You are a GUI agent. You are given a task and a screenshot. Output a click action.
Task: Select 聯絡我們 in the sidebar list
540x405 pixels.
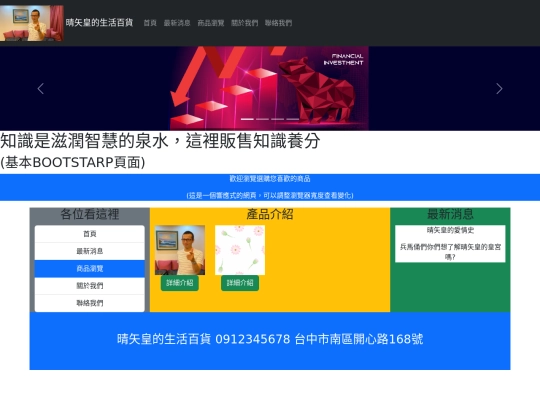click(90, 303)
